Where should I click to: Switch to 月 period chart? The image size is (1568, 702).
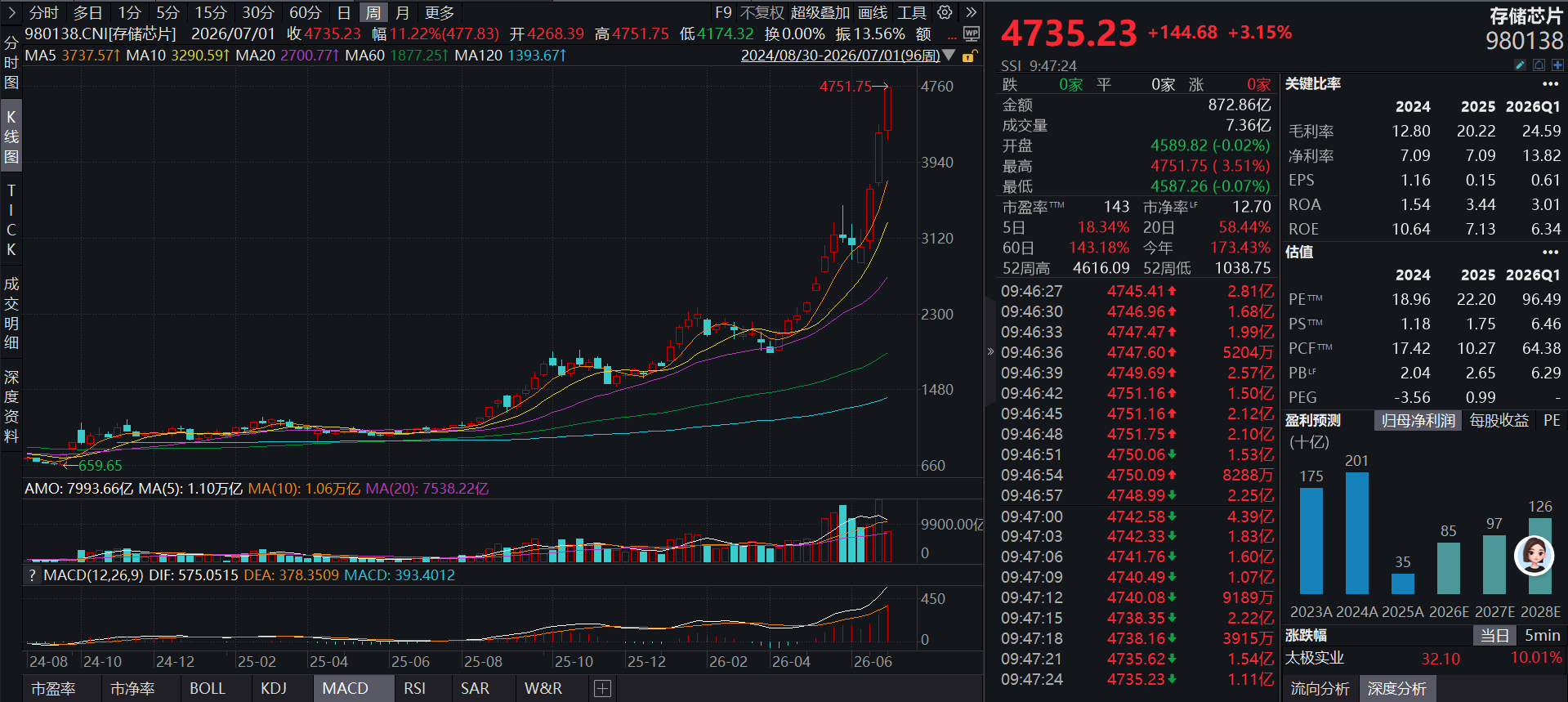(x=402, y=12)
